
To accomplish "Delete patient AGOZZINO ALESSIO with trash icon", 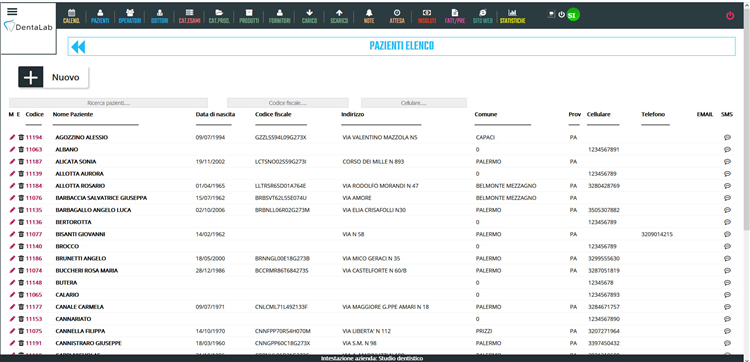I will coord(21,137).
